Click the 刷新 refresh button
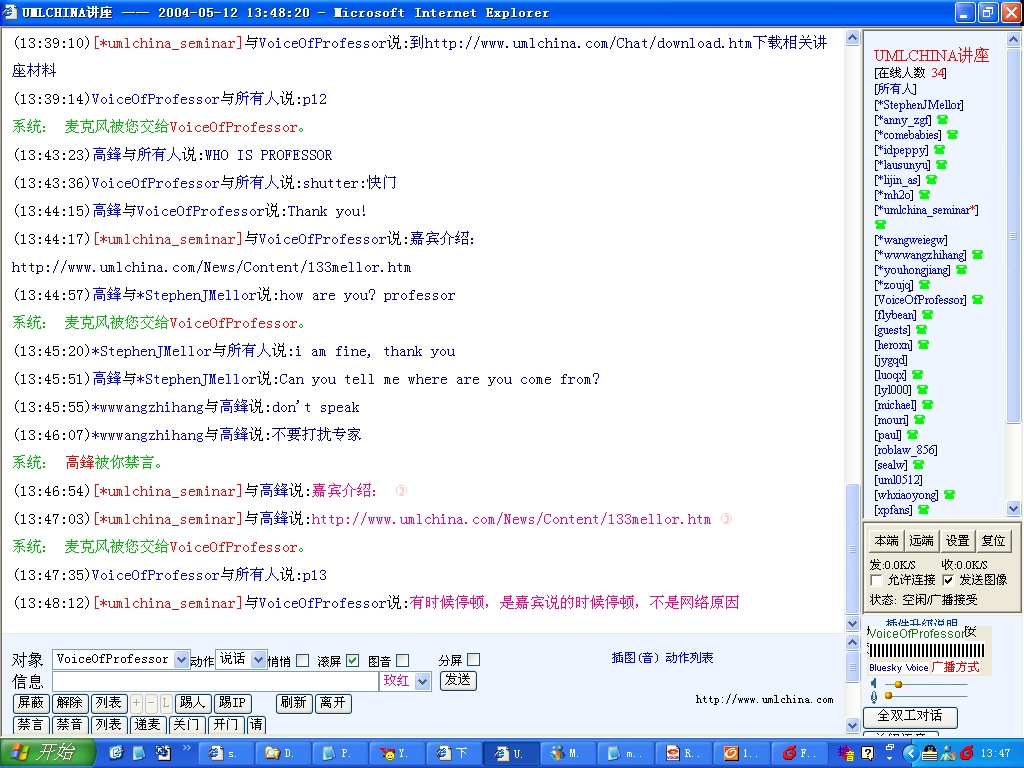Screen dimensions: 1024x768 click(x=294, y=703)
